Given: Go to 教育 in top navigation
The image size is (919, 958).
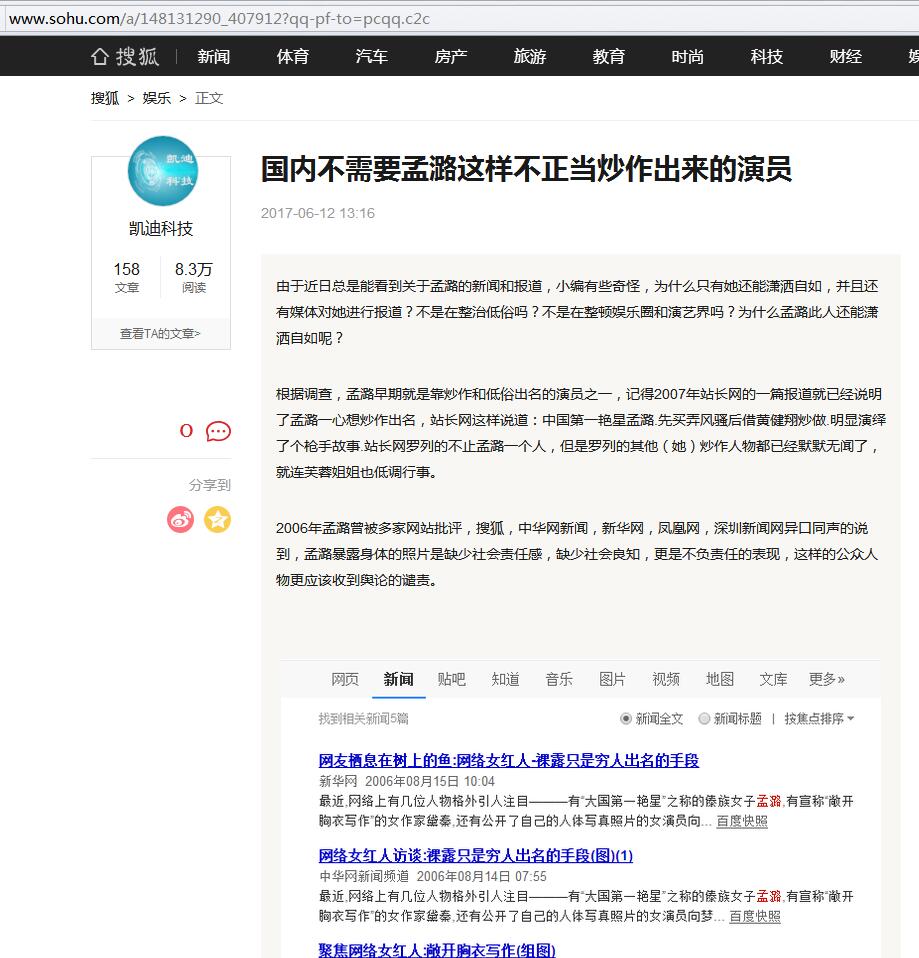Looking at the screenshot, I should pyautogui.click(x=609, y=57).
